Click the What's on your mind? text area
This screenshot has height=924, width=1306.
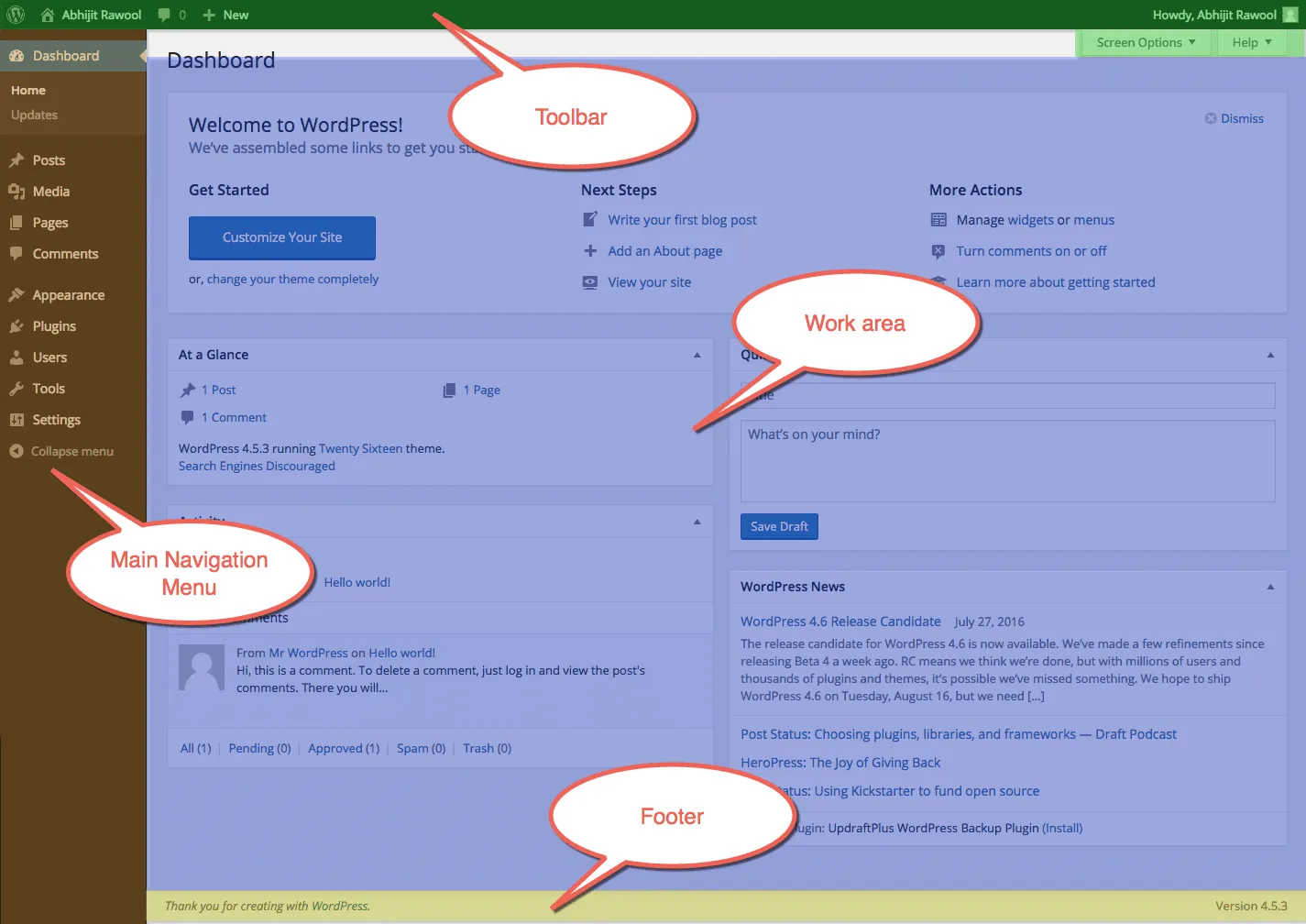coord(1007,461)
